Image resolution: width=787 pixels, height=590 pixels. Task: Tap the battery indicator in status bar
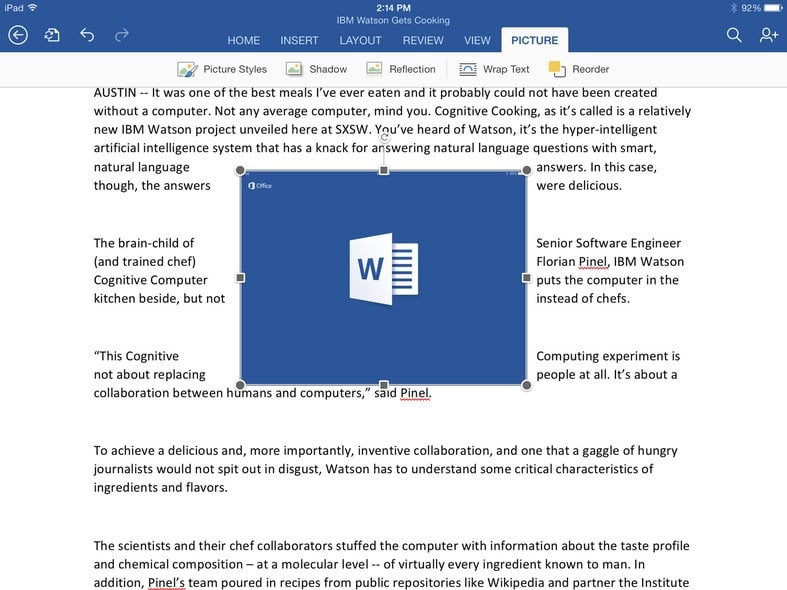click(x=773, y=8)
